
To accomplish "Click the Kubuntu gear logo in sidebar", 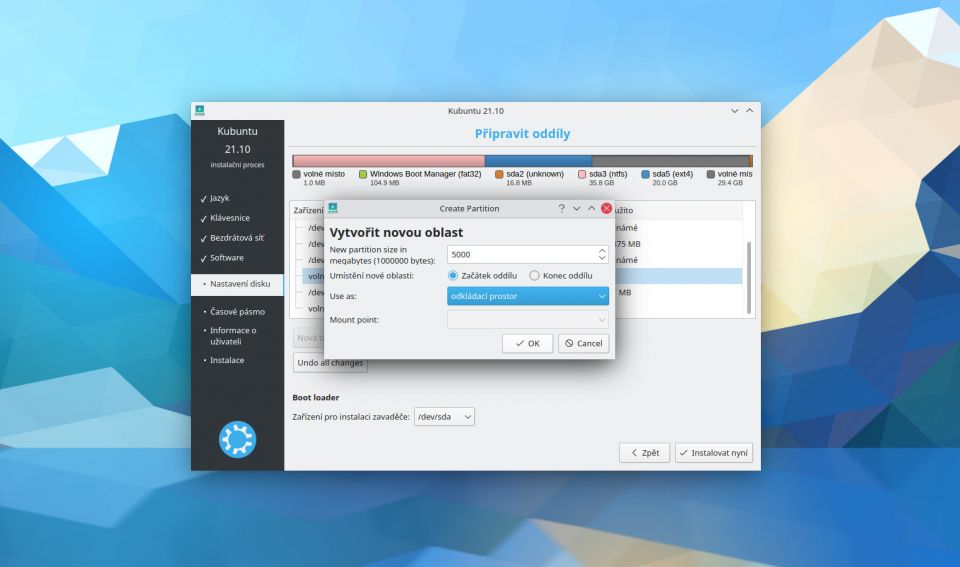I will point(238,439).
